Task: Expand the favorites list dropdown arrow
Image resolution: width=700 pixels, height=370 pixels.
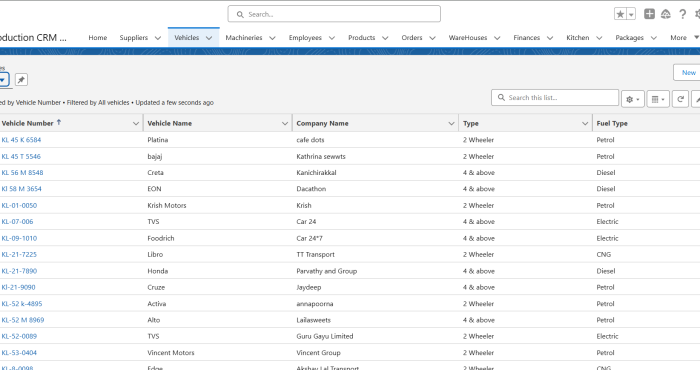Action: [x=631, y=14]
